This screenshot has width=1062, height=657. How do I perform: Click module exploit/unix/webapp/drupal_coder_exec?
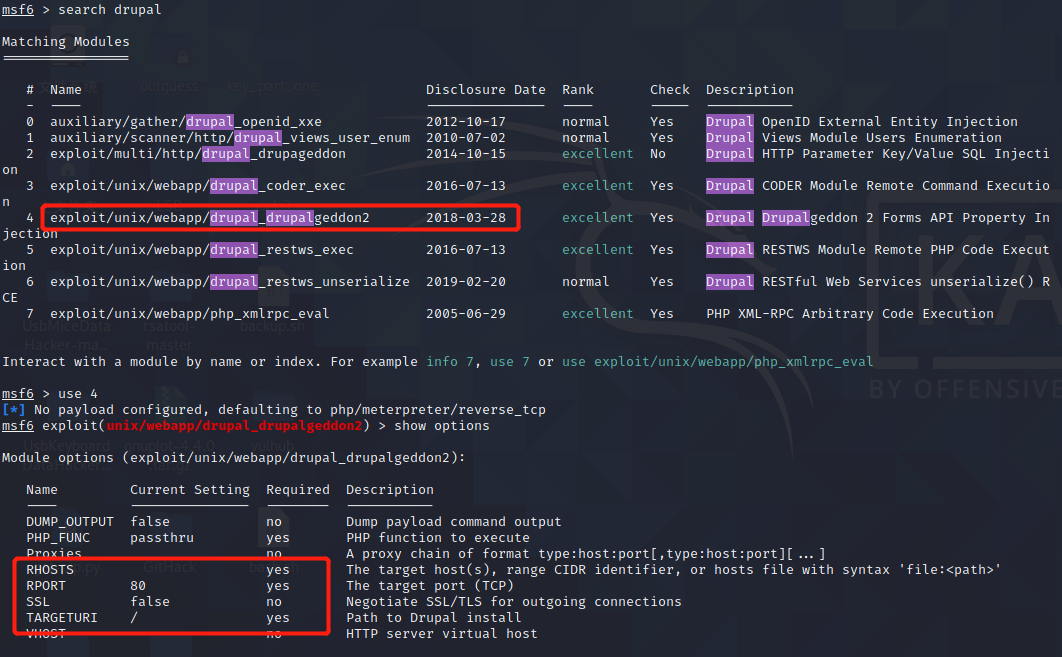point(198,186)
